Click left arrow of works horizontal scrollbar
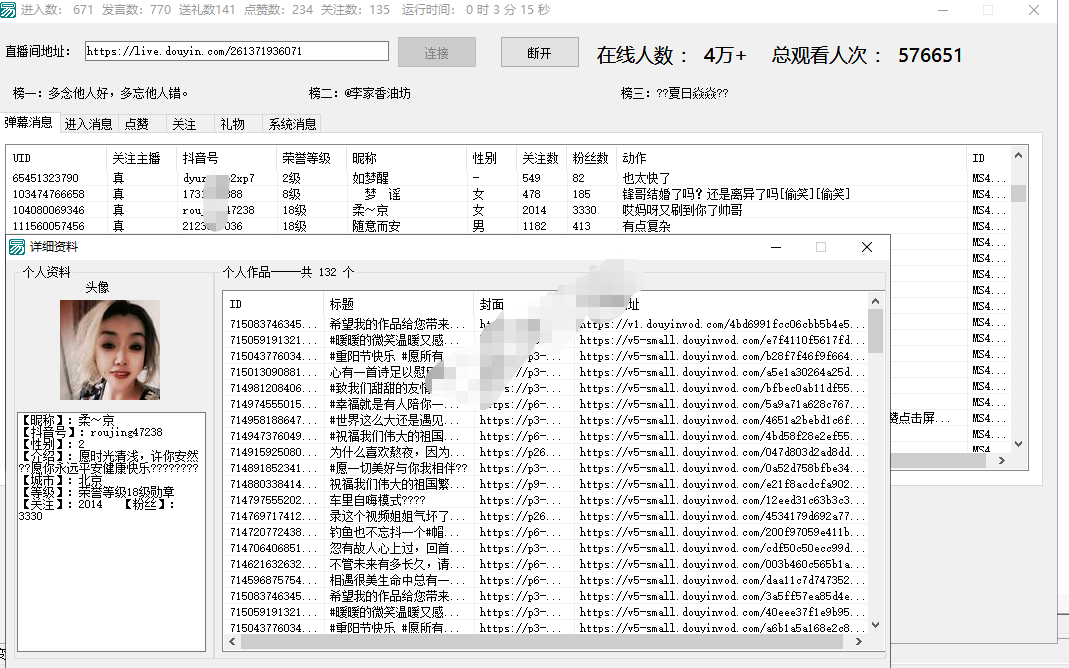1069x668 pixels. coord(231,641)
